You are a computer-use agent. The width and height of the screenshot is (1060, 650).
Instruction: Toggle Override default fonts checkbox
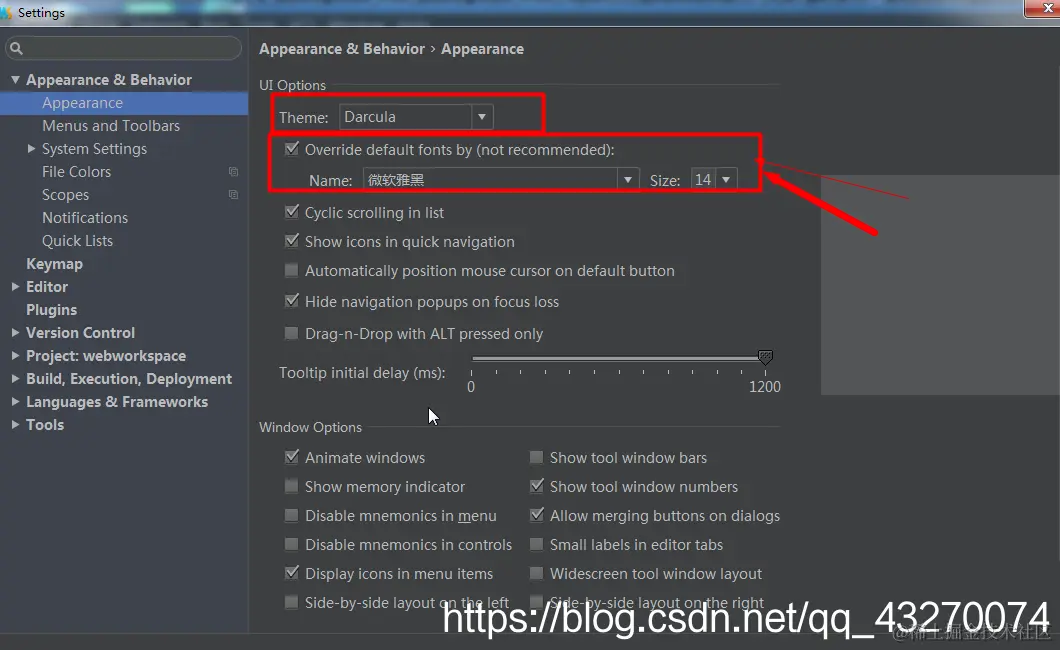[291, 149]
